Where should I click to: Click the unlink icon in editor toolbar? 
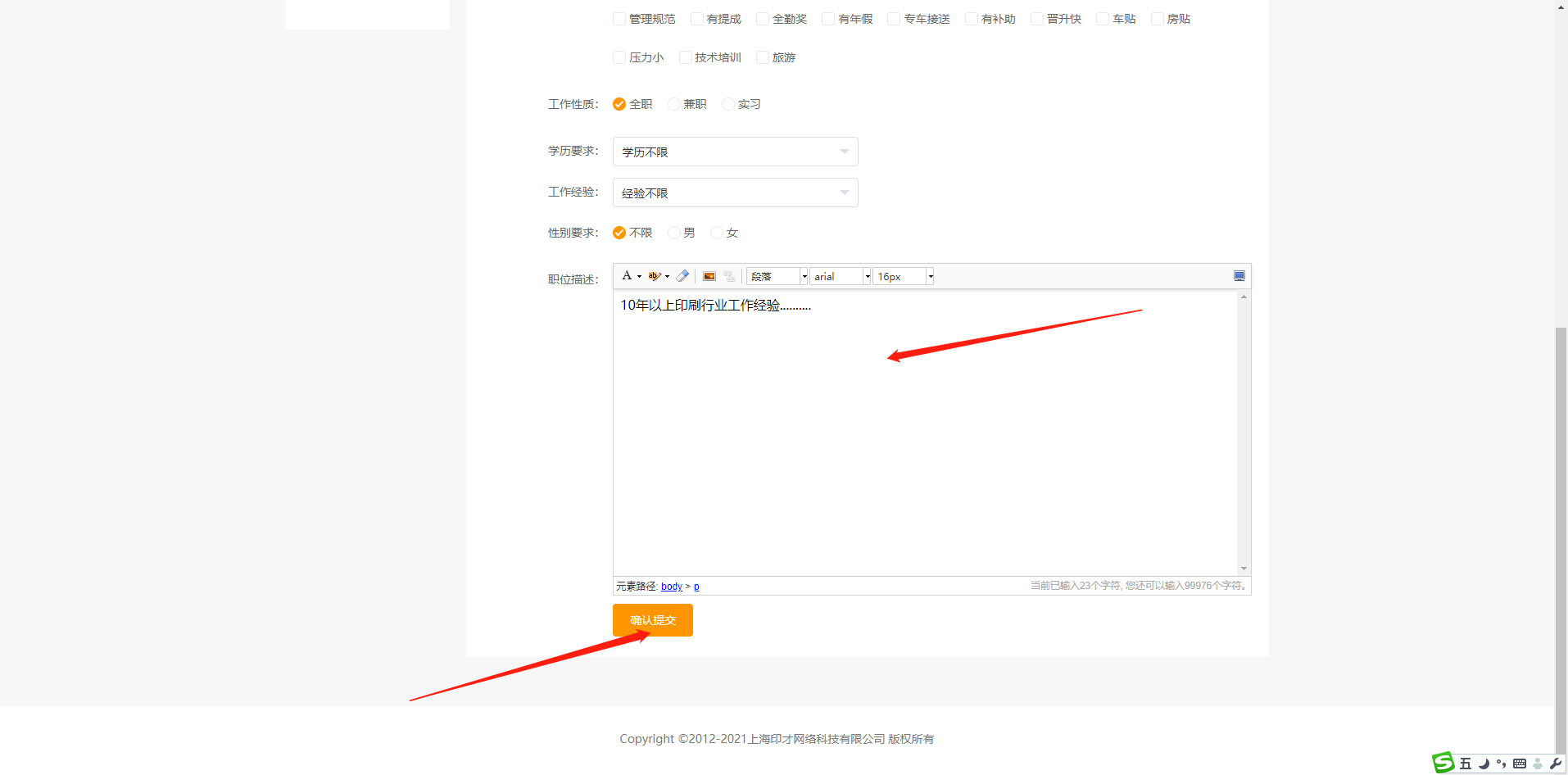point(729,276)
